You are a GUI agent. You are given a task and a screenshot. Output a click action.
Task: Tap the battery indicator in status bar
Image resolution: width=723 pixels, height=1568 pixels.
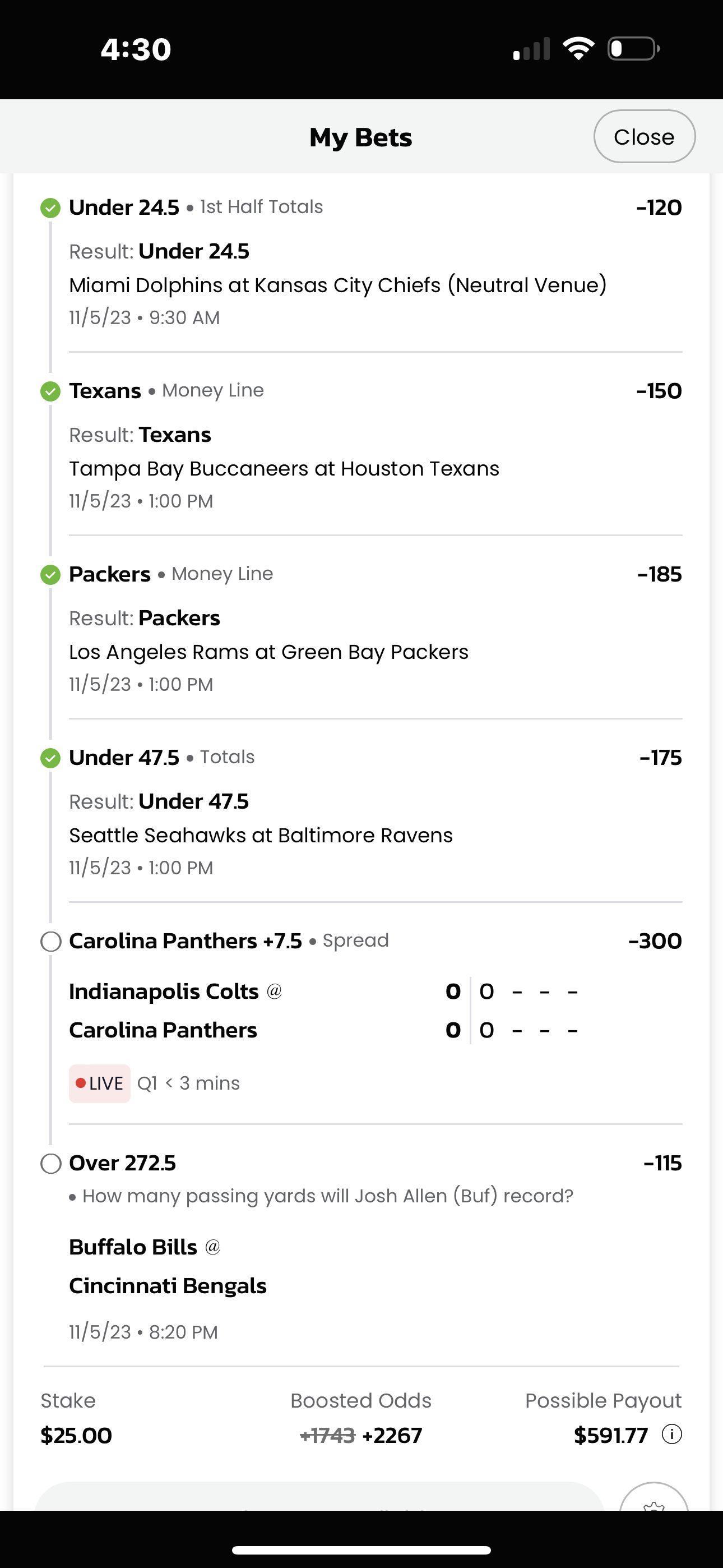(633, 49)
